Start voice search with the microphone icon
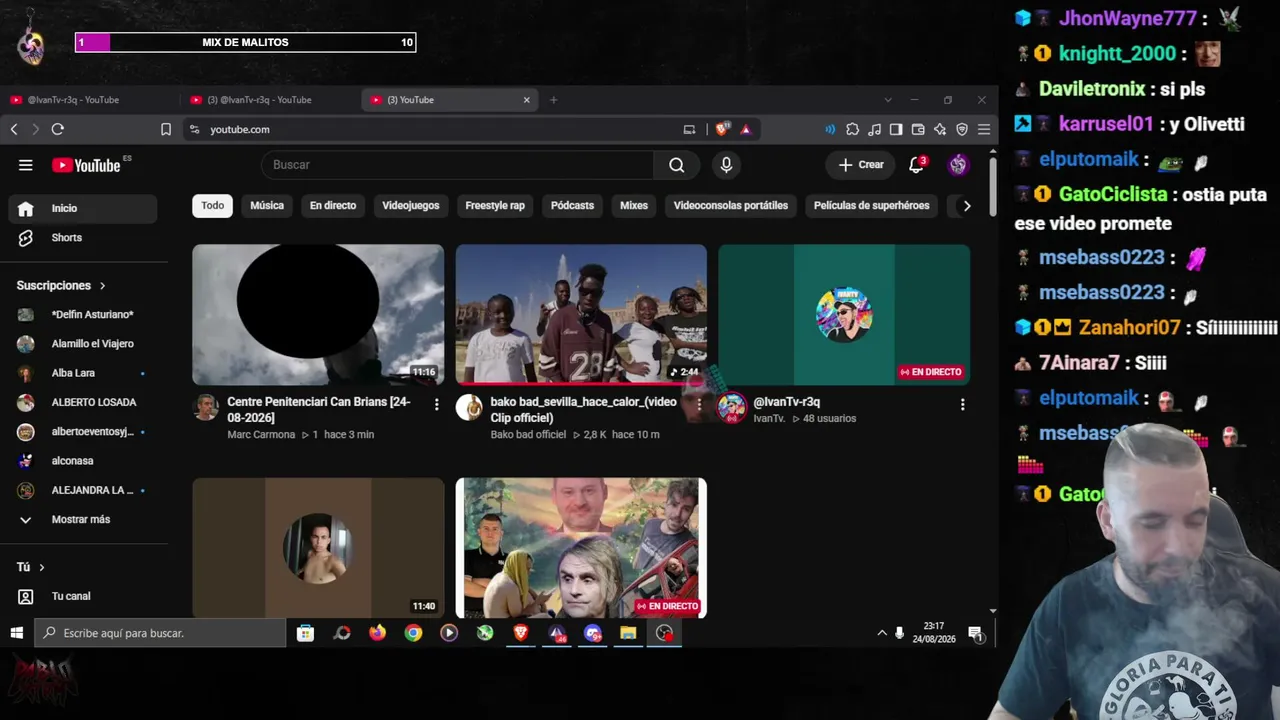1280x720 pixels. pos(726,165)
